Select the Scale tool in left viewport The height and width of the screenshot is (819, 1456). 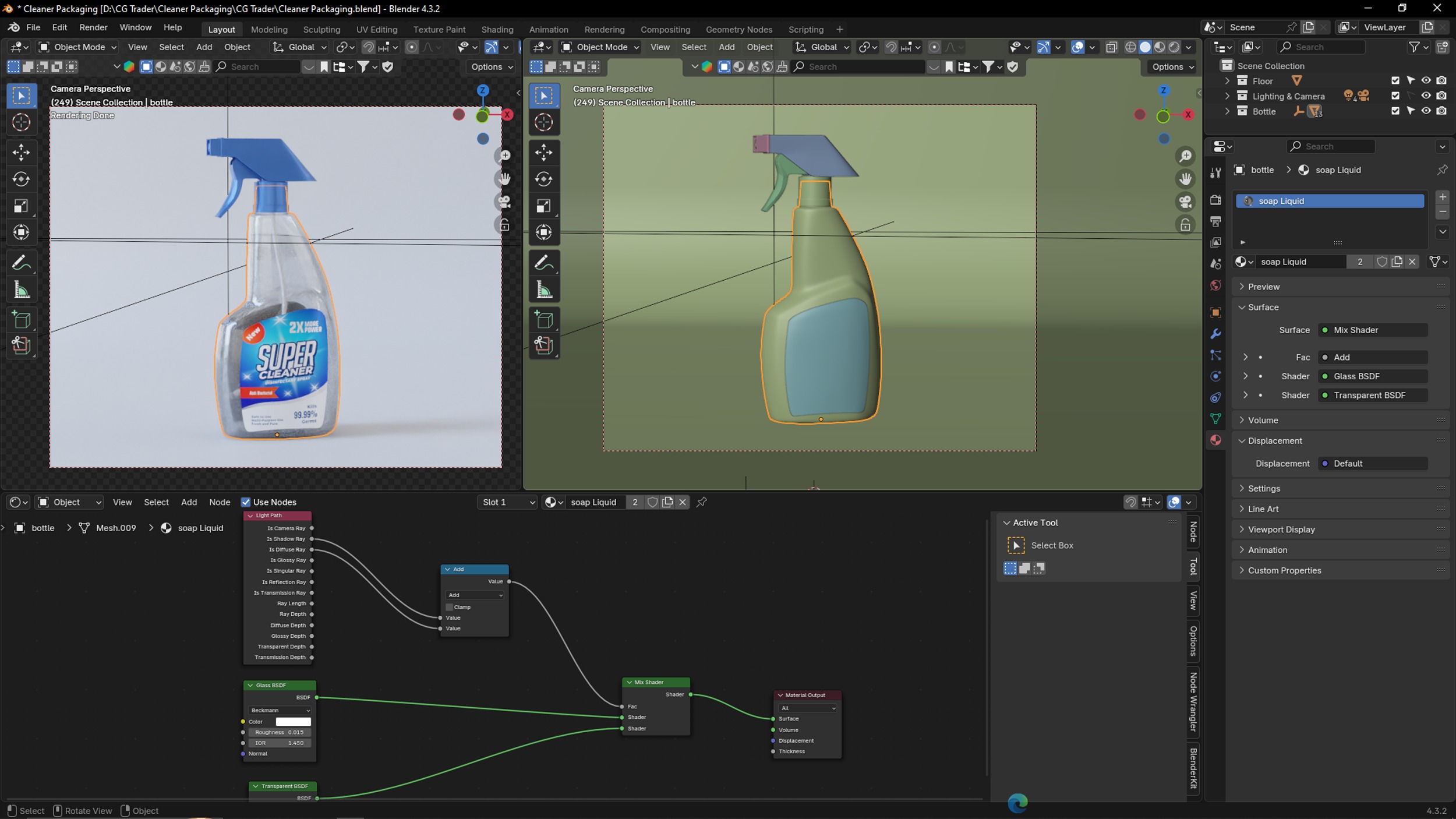[x=22, y=206]
